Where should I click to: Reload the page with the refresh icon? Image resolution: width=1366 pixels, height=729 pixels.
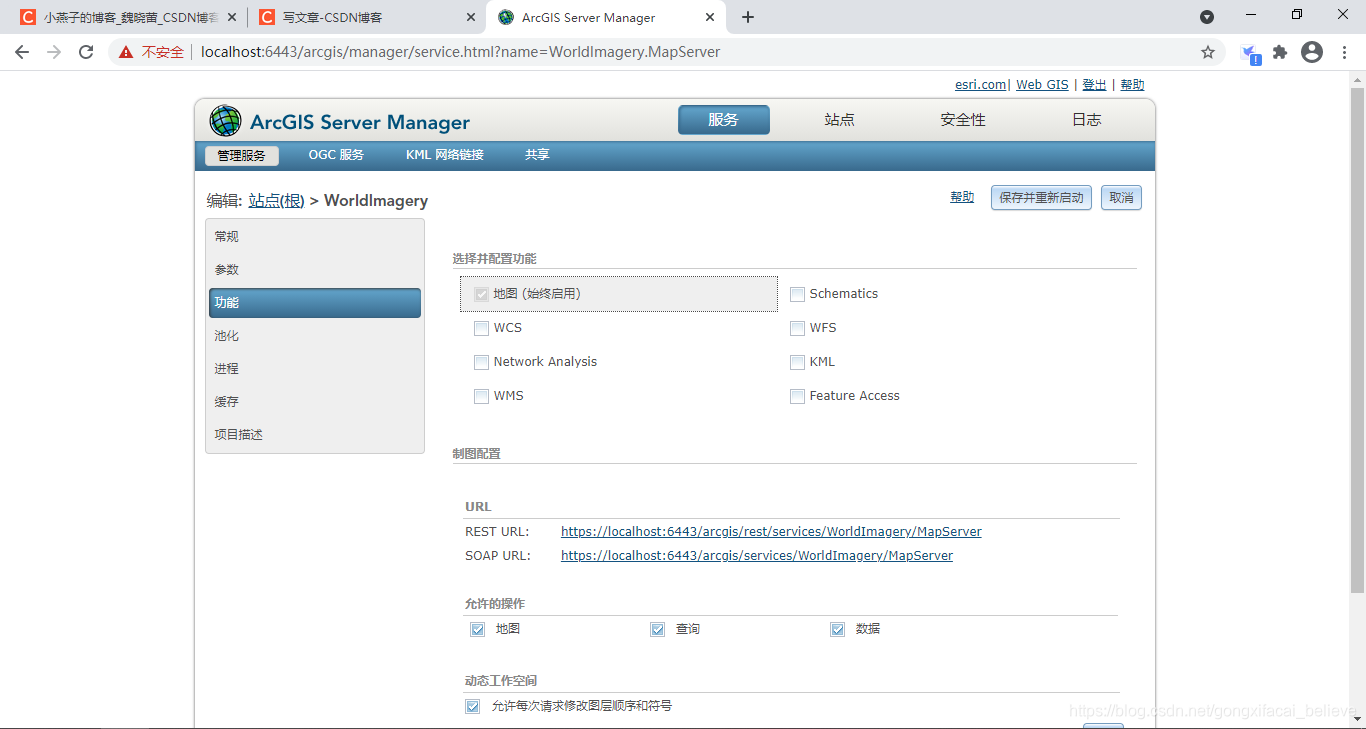tap(86, 52)
